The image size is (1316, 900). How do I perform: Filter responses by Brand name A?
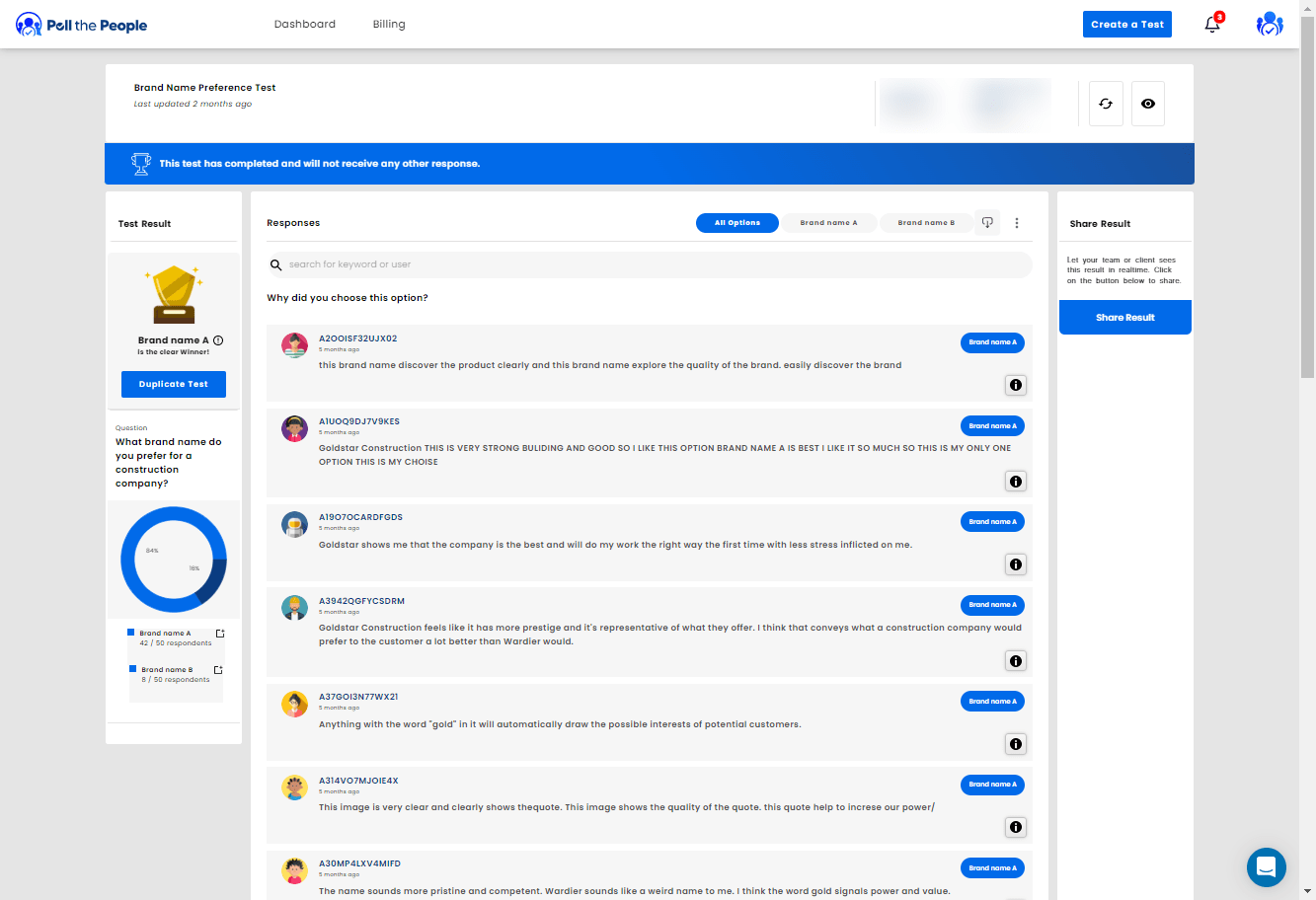click(828, 223)
